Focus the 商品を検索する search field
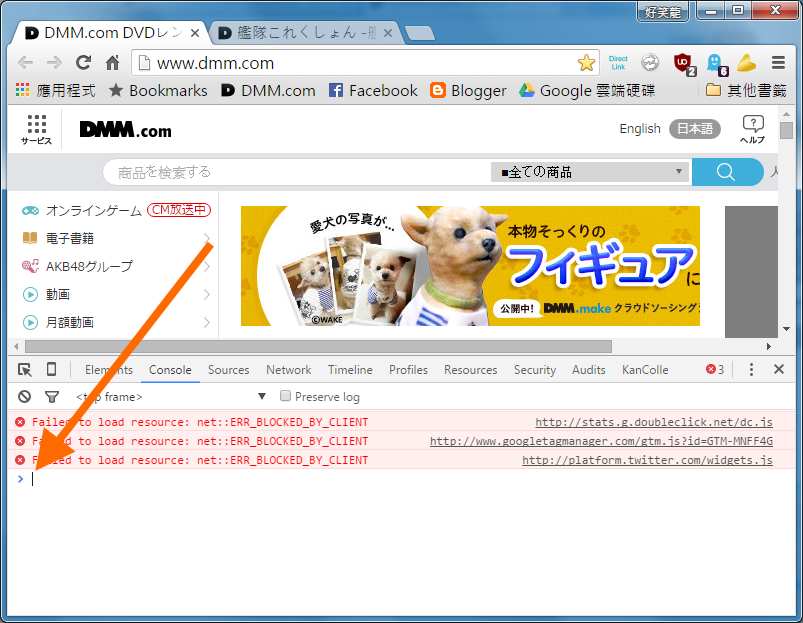 (297, 172)
